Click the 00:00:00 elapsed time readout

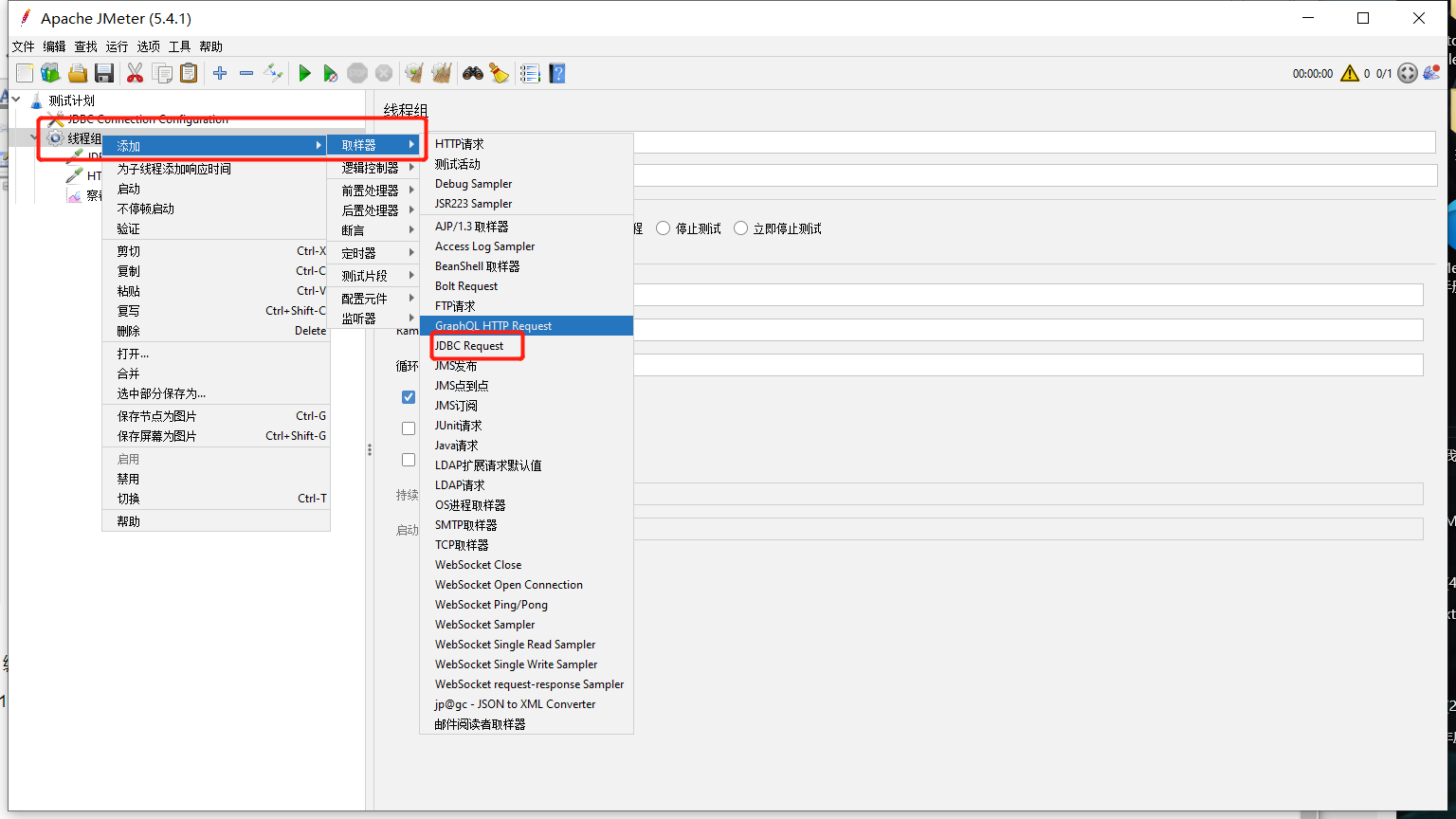click(x=1312, y=73)
